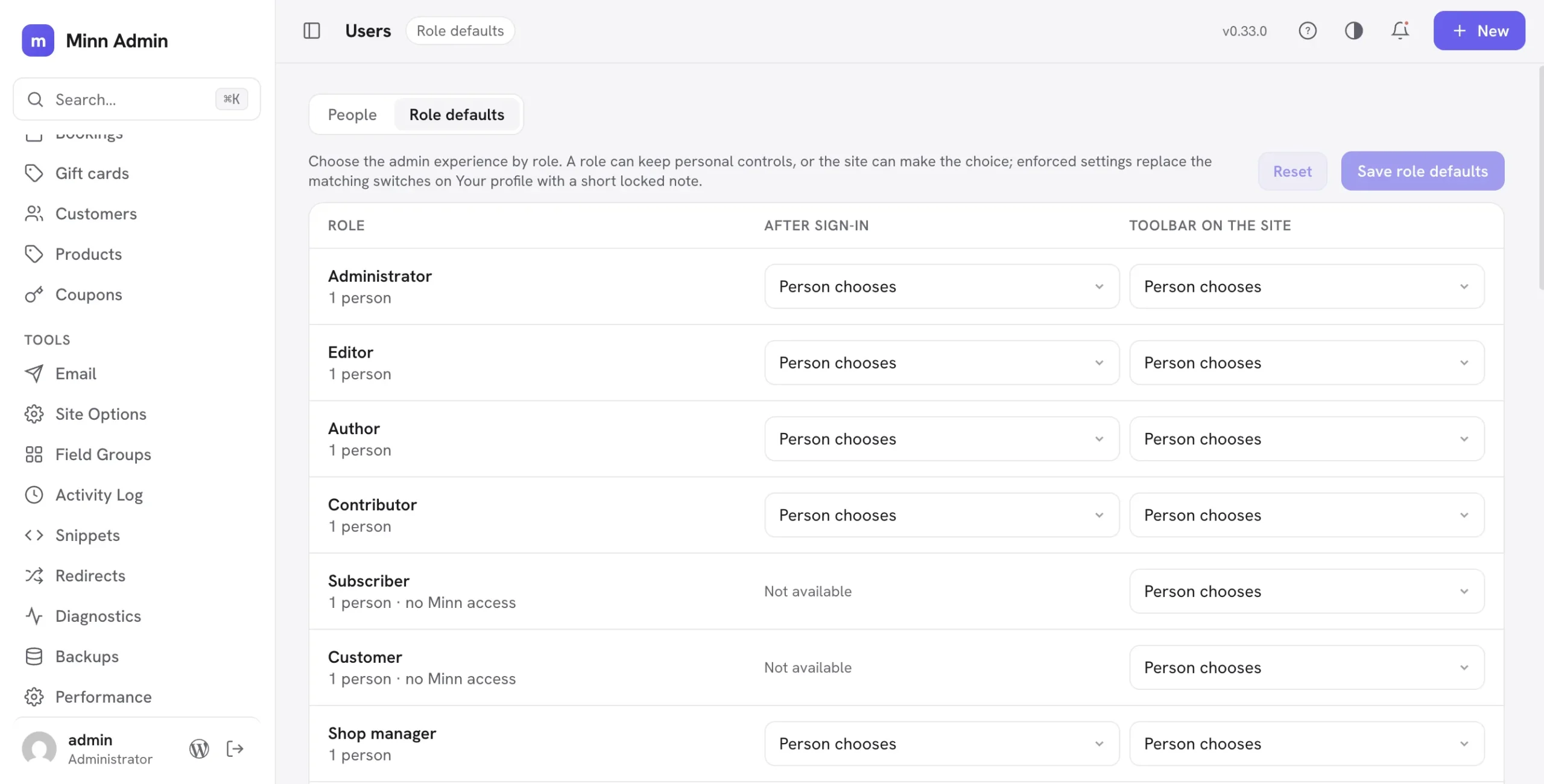Click the admin avatar picture
Screen dimensions: 1544x784
click(39, 749)
